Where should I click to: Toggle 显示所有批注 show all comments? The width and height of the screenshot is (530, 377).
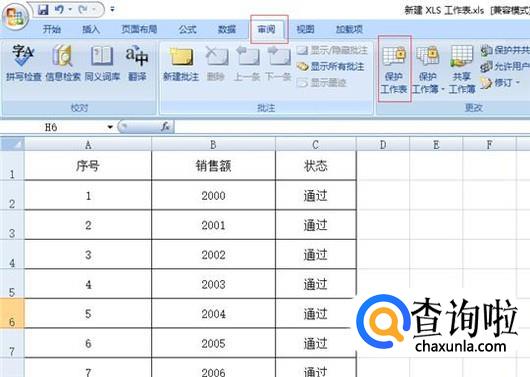click(331, 66)
